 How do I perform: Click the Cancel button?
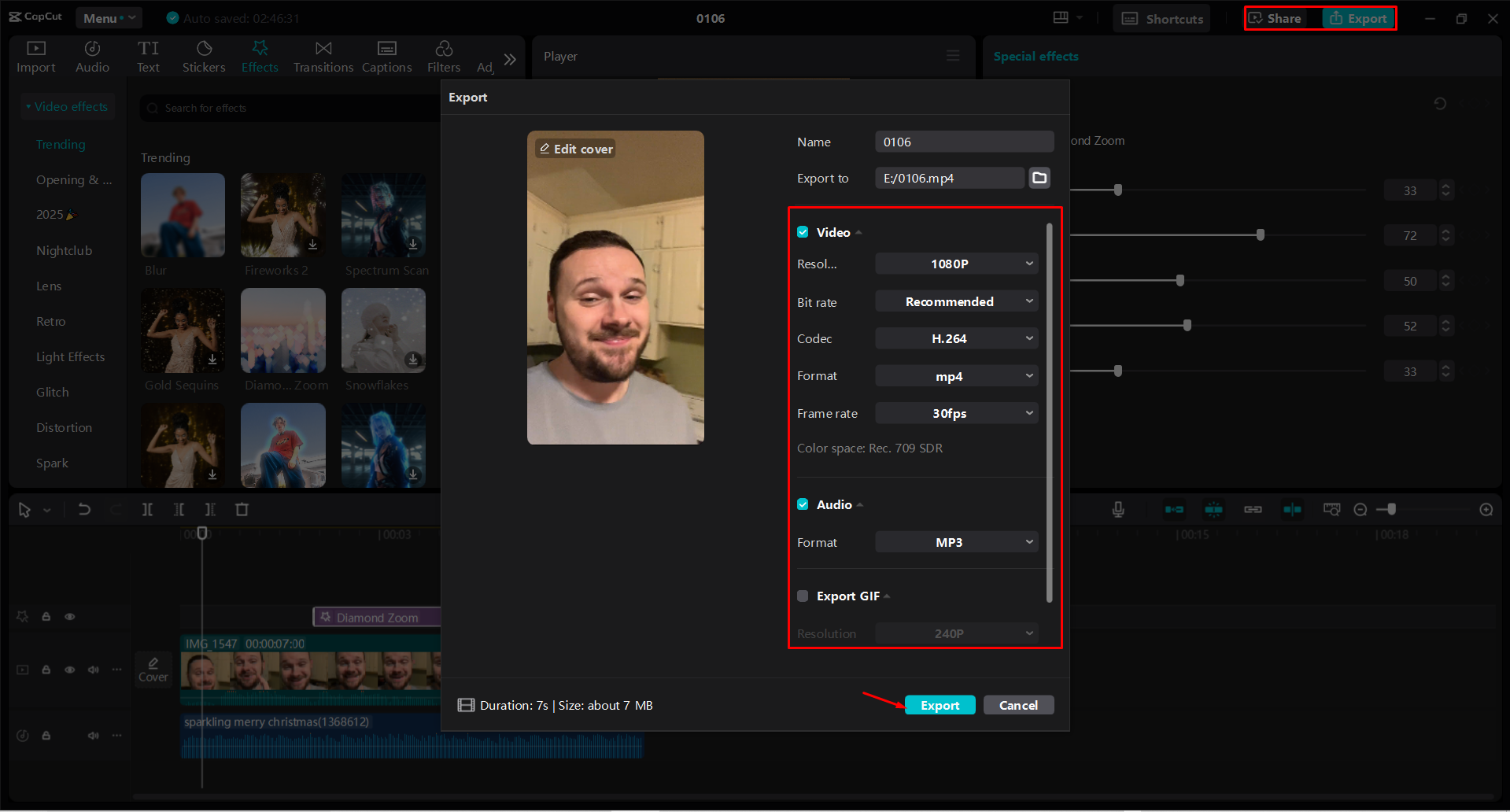tap(1018, 704)
